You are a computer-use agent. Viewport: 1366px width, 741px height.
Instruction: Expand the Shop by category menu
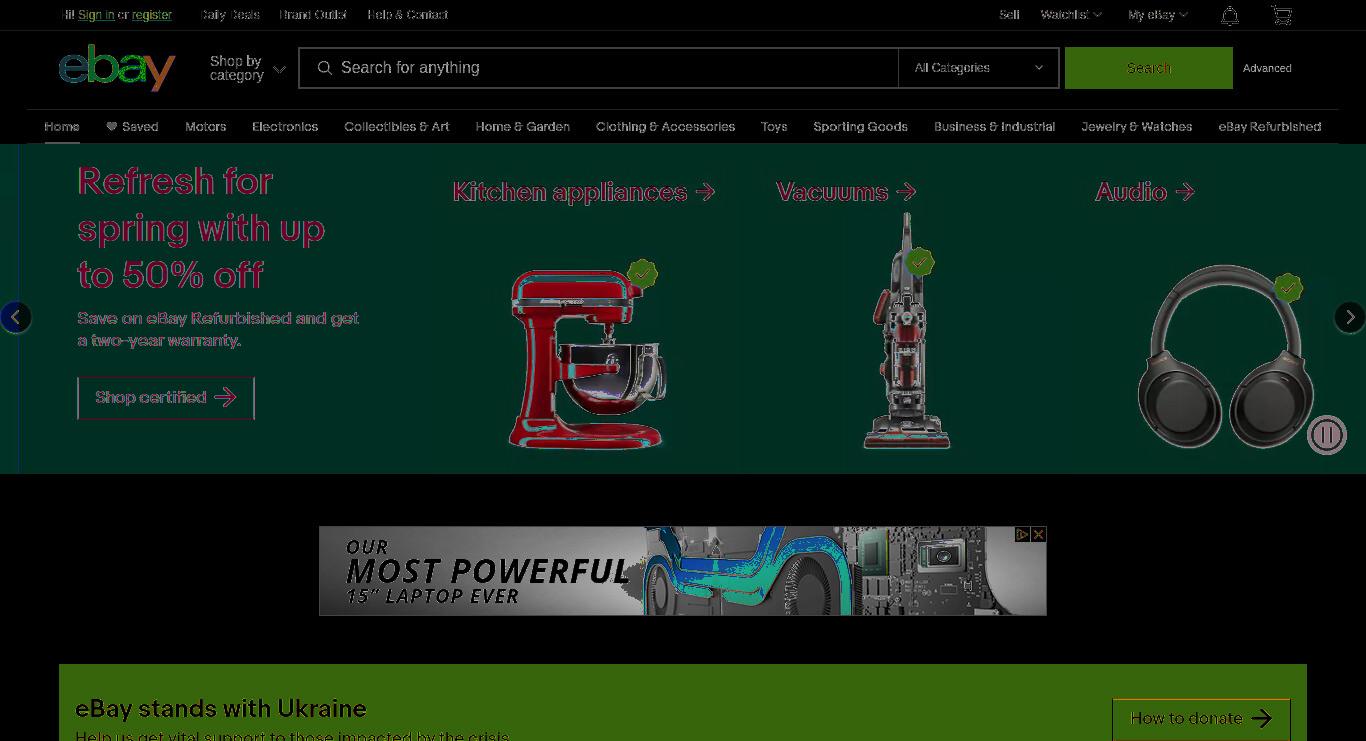click(x=247, y=68)
